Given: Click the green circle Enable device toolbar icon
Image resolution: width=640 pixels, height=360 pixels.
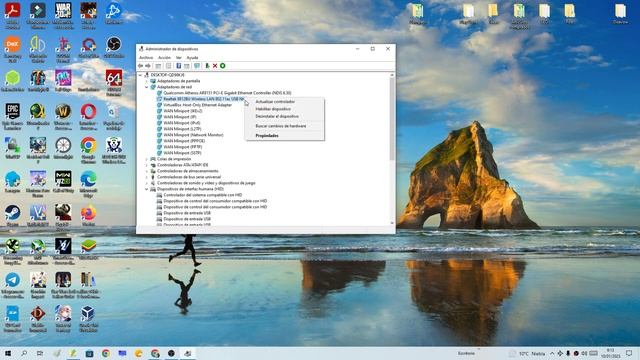Looking at the screenshot, I should (222, 66).
